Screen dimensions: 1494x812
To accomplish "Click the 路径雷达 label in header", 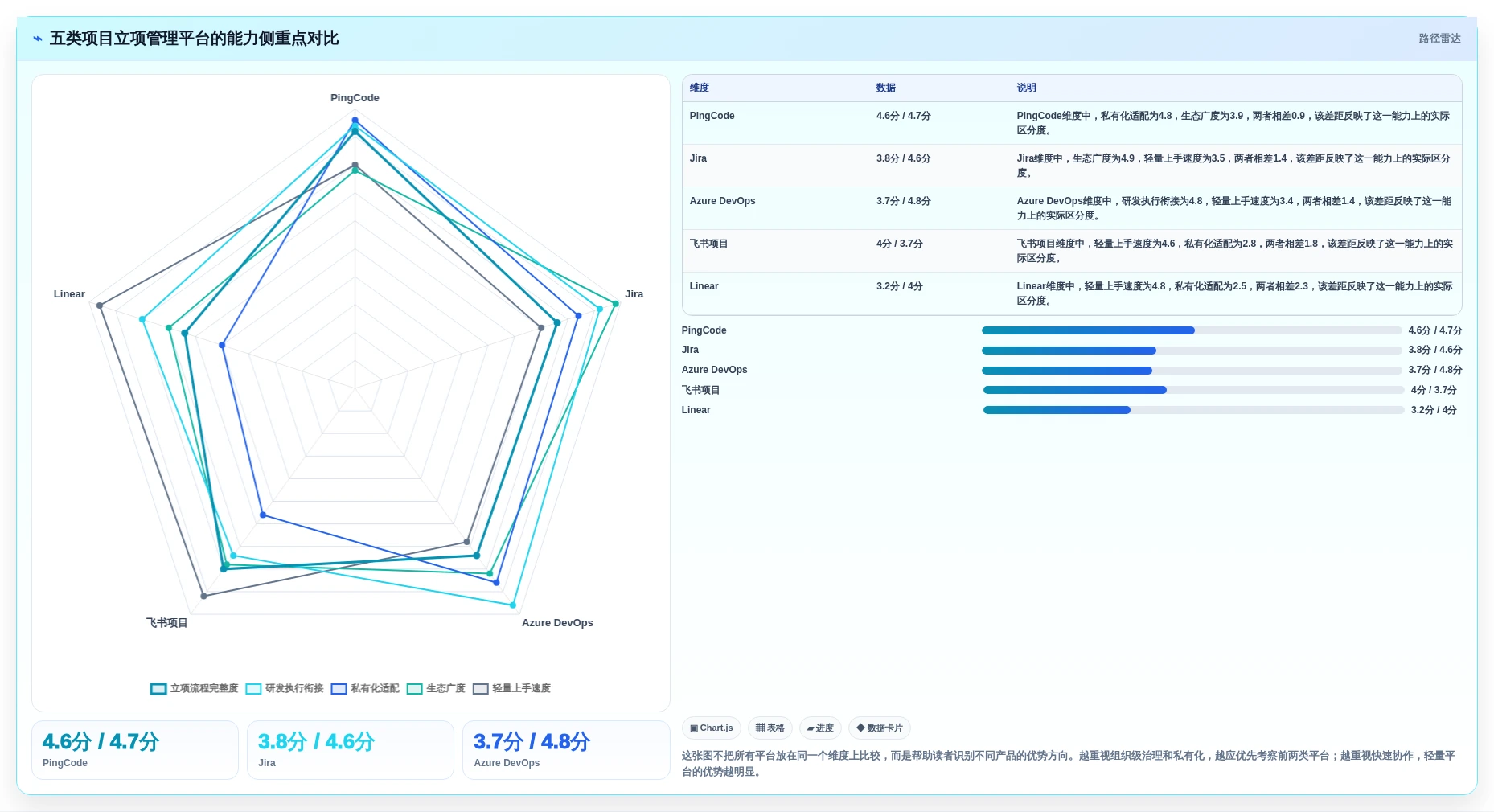I will 1439,39.
